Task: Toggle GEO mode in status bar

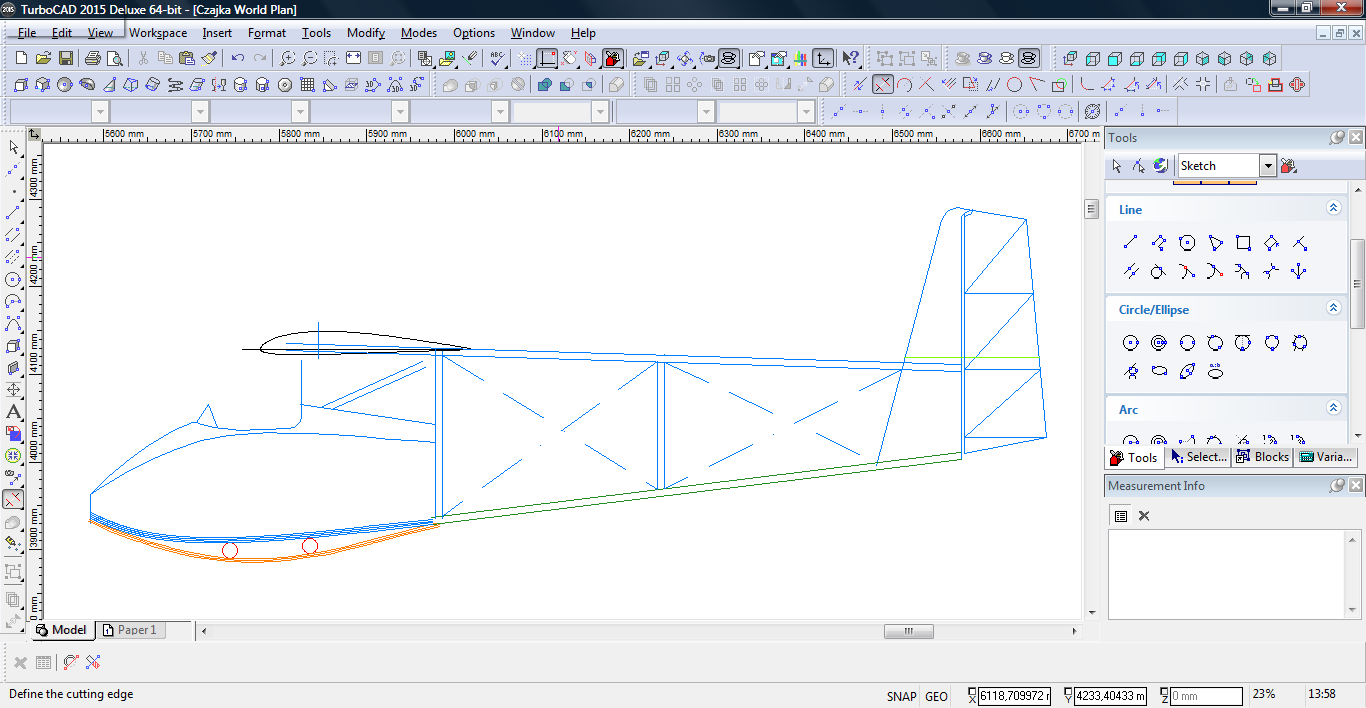Action: pos(937,696)
